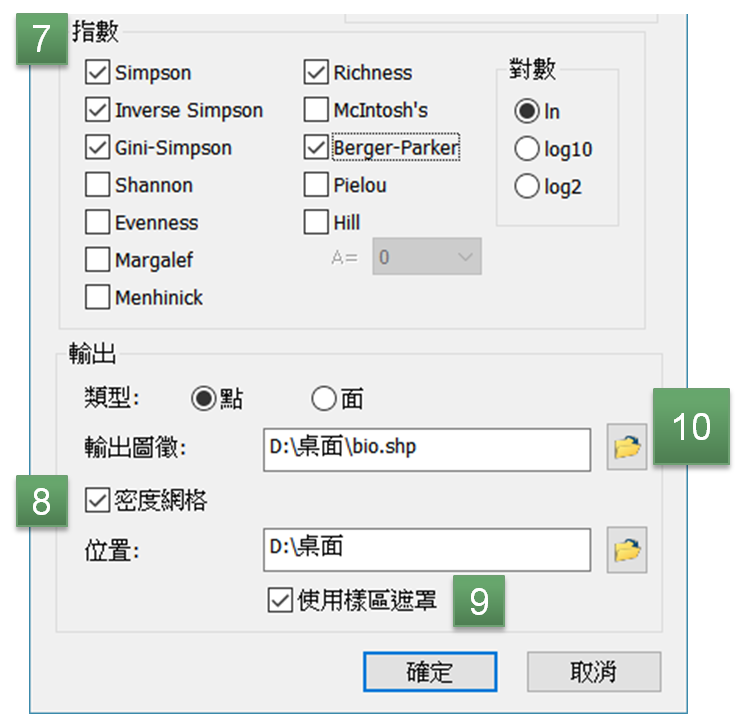Screen dimensions: 743x715
Task: Toggle the Gini-Simpson checkbox
Action: pyautogui.click(x=98, y=147)
